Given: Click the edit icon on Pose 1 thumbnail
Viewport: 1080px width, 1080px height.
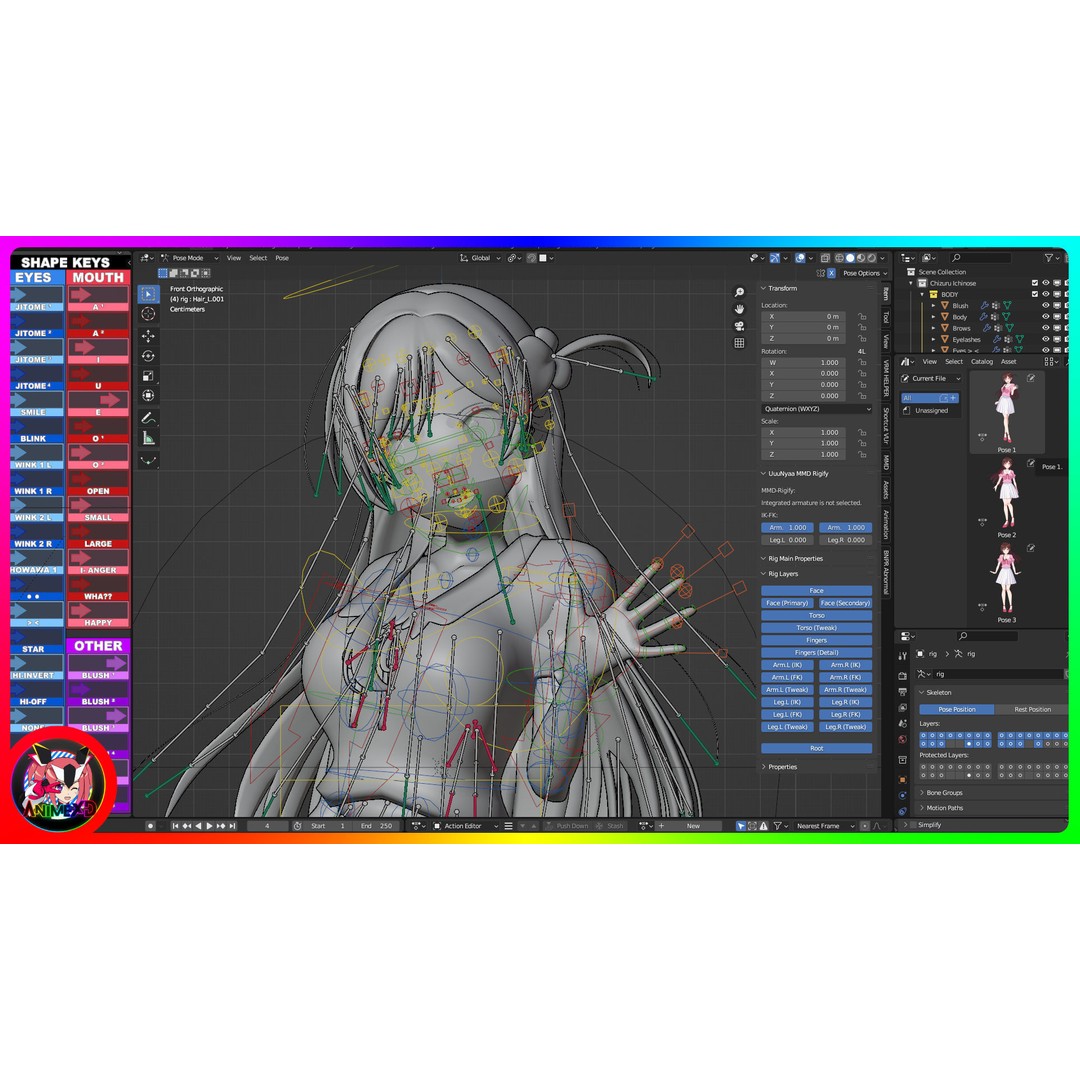Looking at the screenshot, I should tap(1031, 378).
